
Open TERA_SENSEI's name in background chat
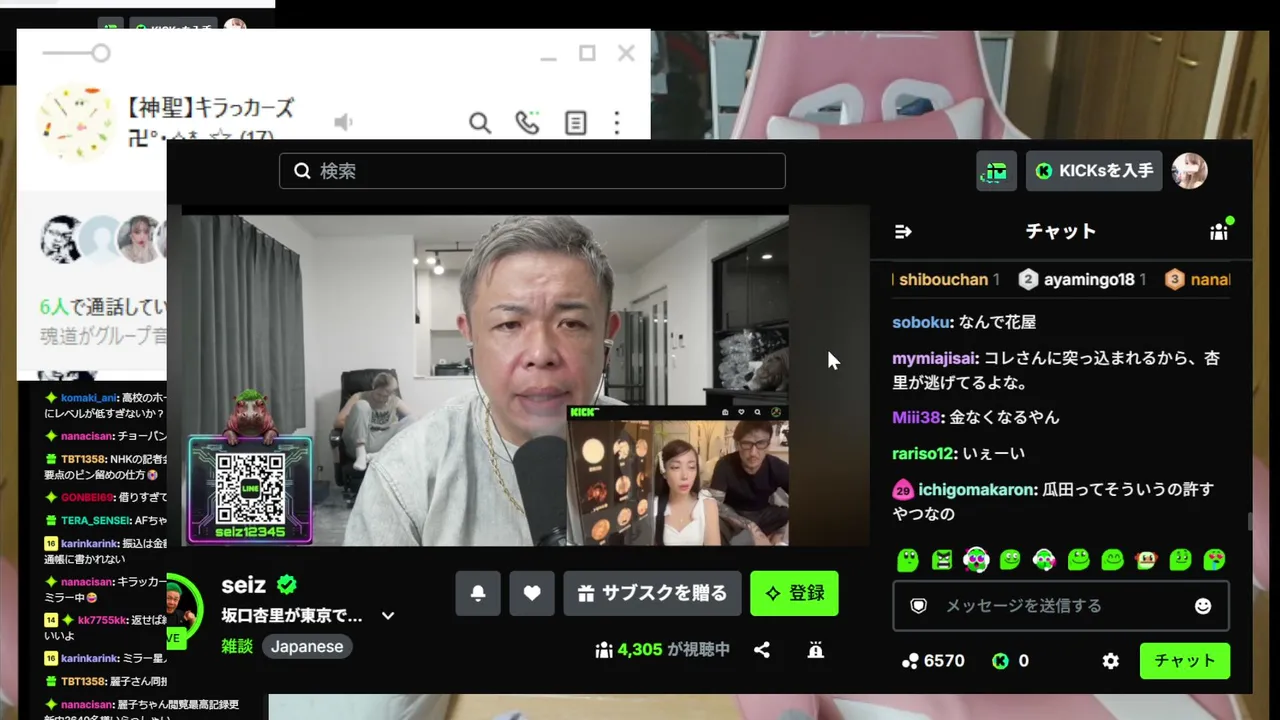click(x=94, y=520)
